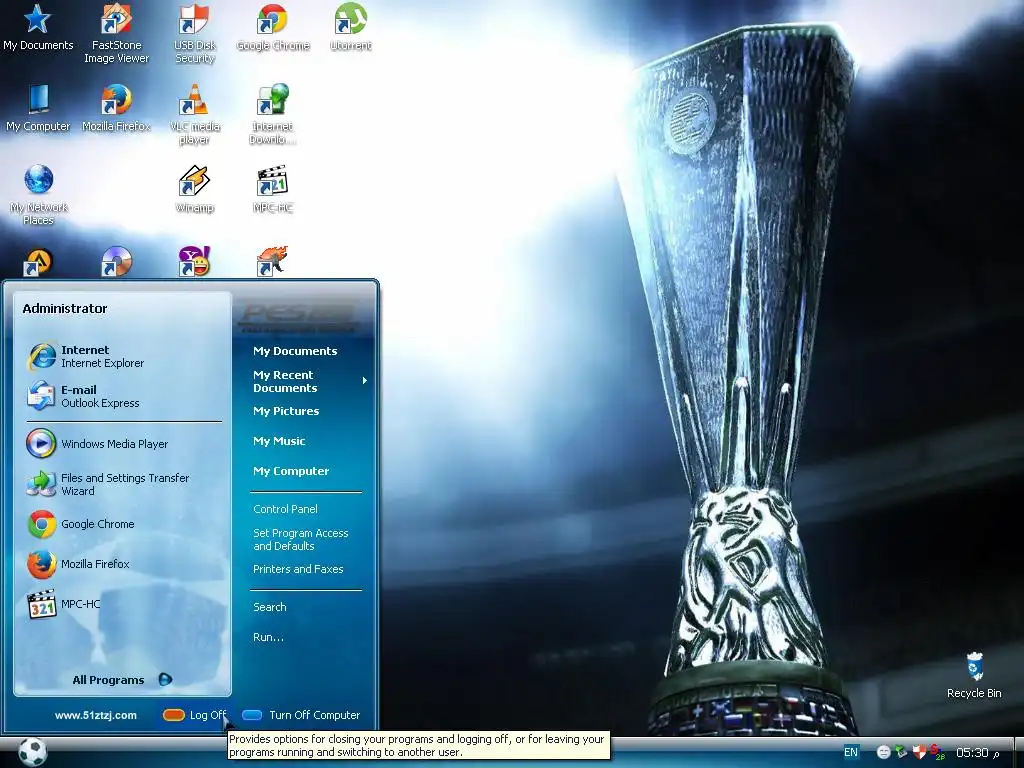Open Control Panel from Start menu
This screenshot has width=1024, height=768.
click(285, 509)
